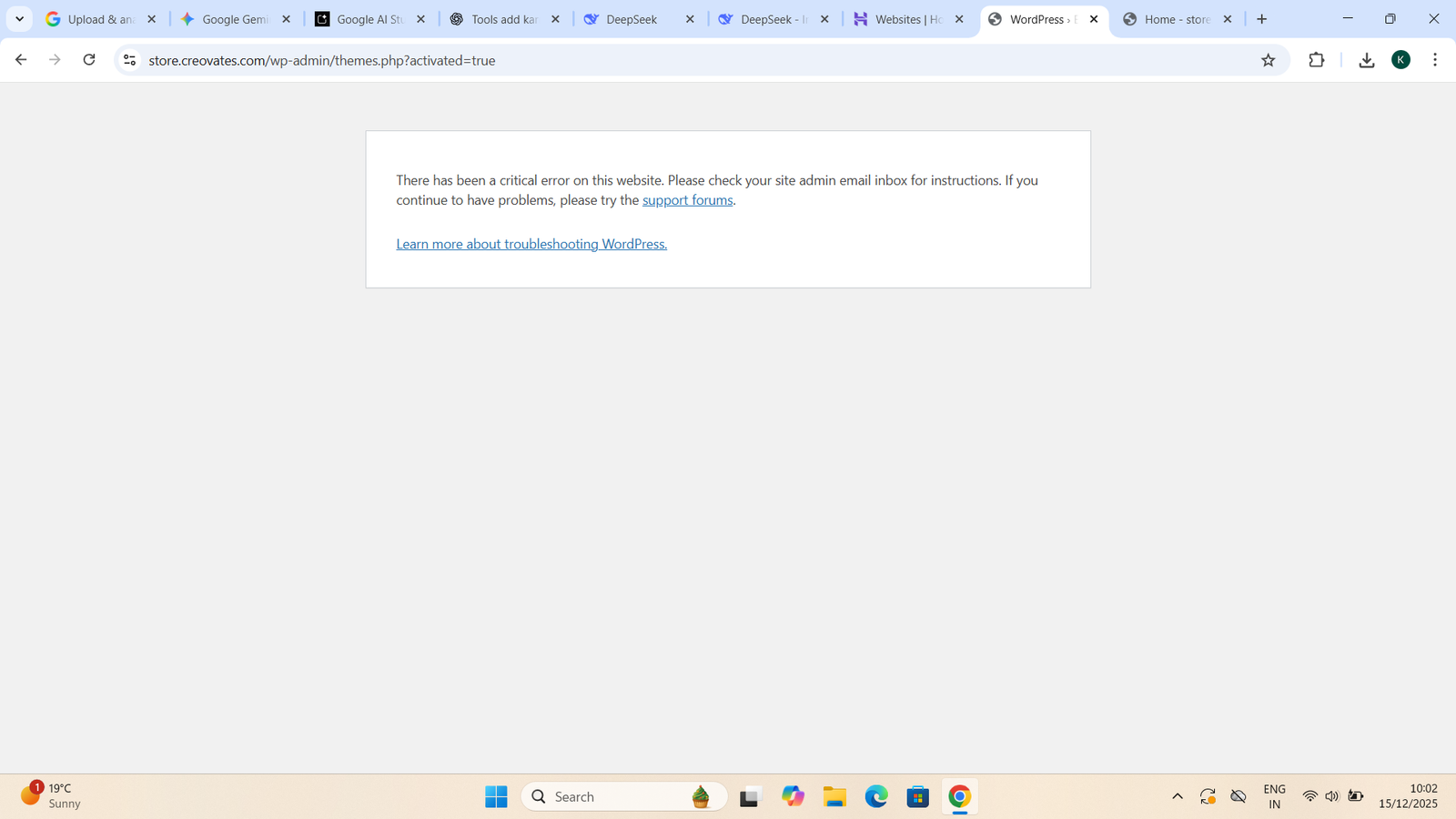Show hidden system tray icons chevron
The width and height of the screenshot is (1456, 819).
point(1177,797)
